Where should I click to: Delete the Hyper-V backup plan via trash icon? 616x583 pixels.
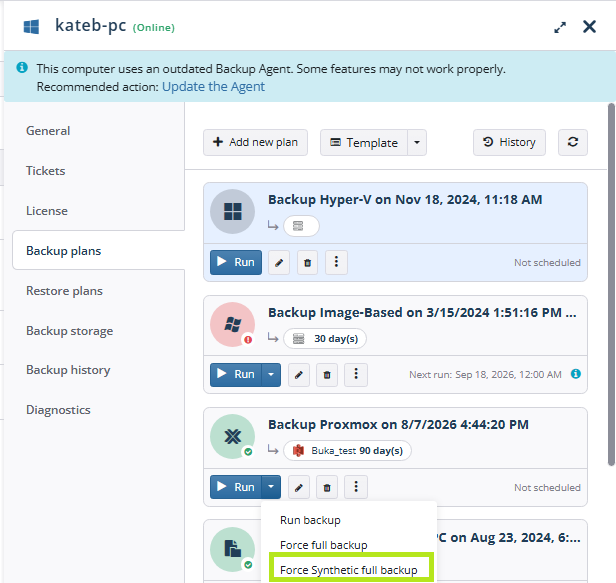(308, 262)
